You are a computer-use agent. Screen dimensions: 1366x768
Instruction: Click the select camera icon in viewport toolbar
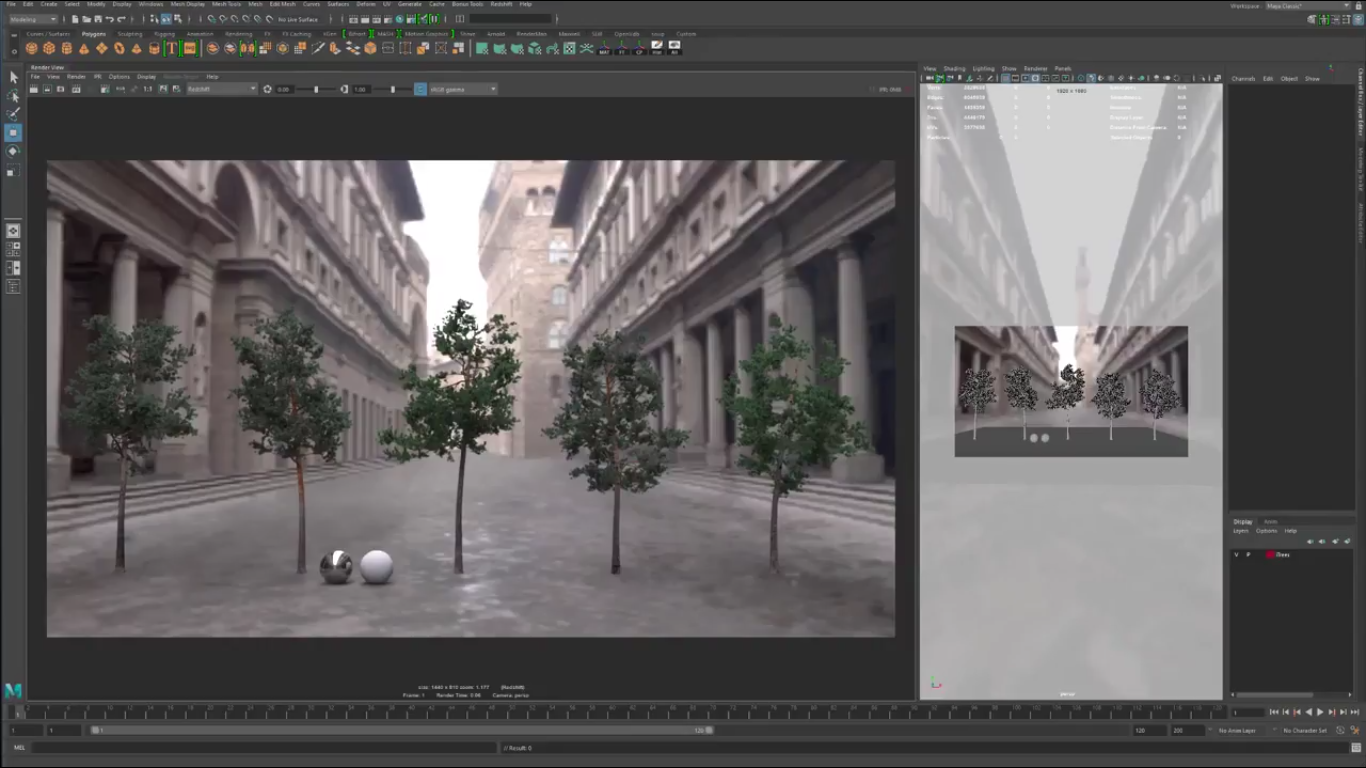929,78
